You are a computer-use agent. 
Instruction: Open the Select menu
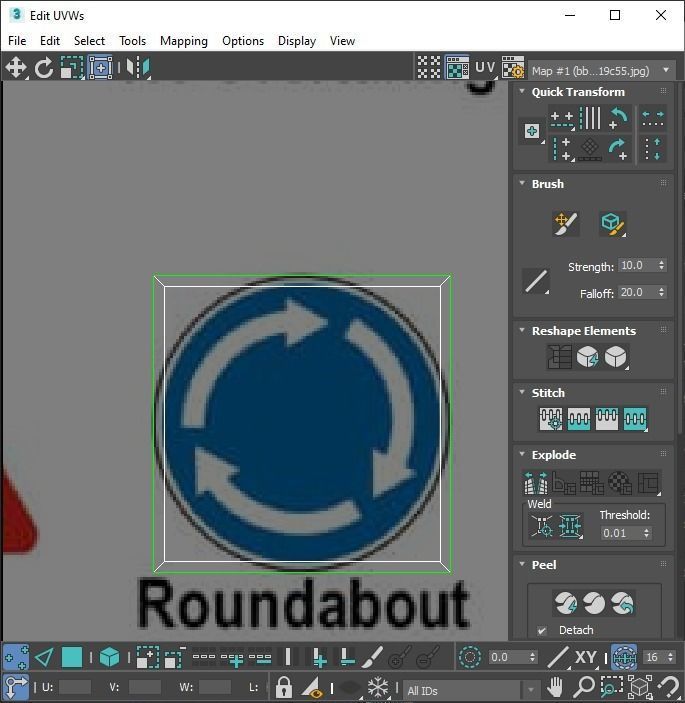click(x=89, y=41)
